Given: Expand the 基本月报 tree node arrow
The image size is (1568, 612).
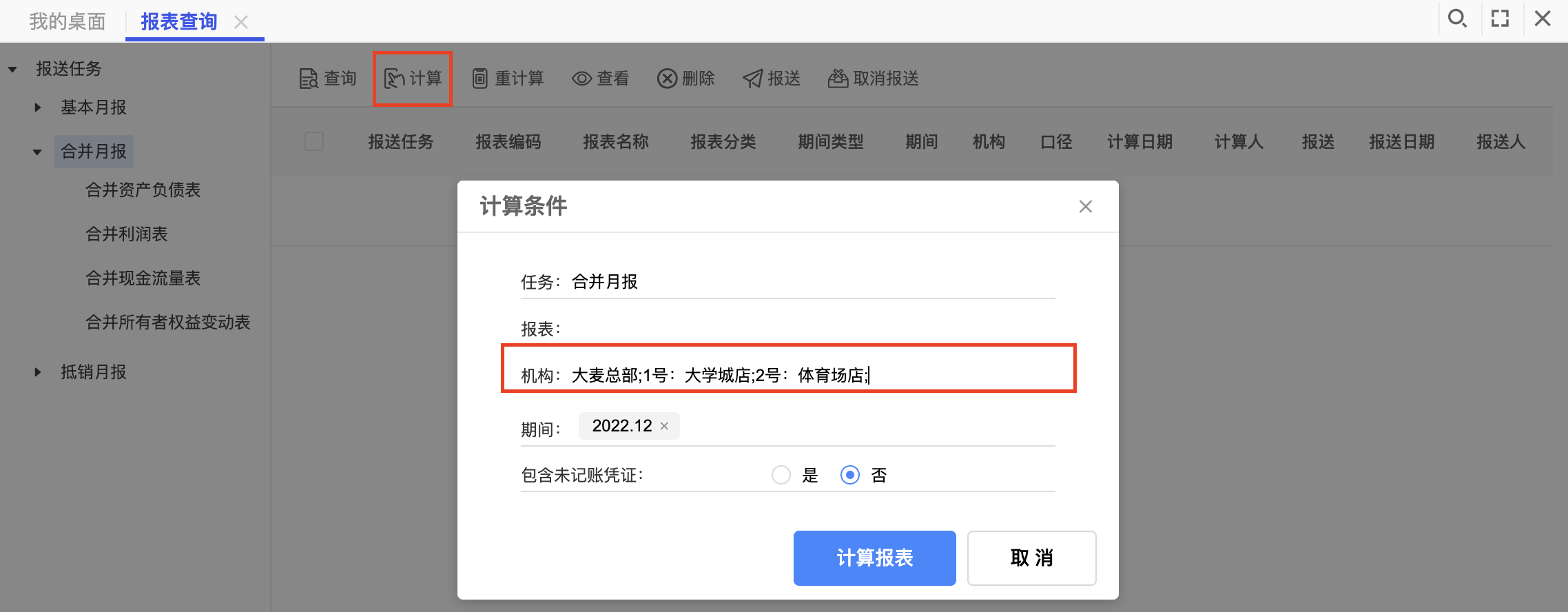Looking at the screenshot, I should [38, 108].
